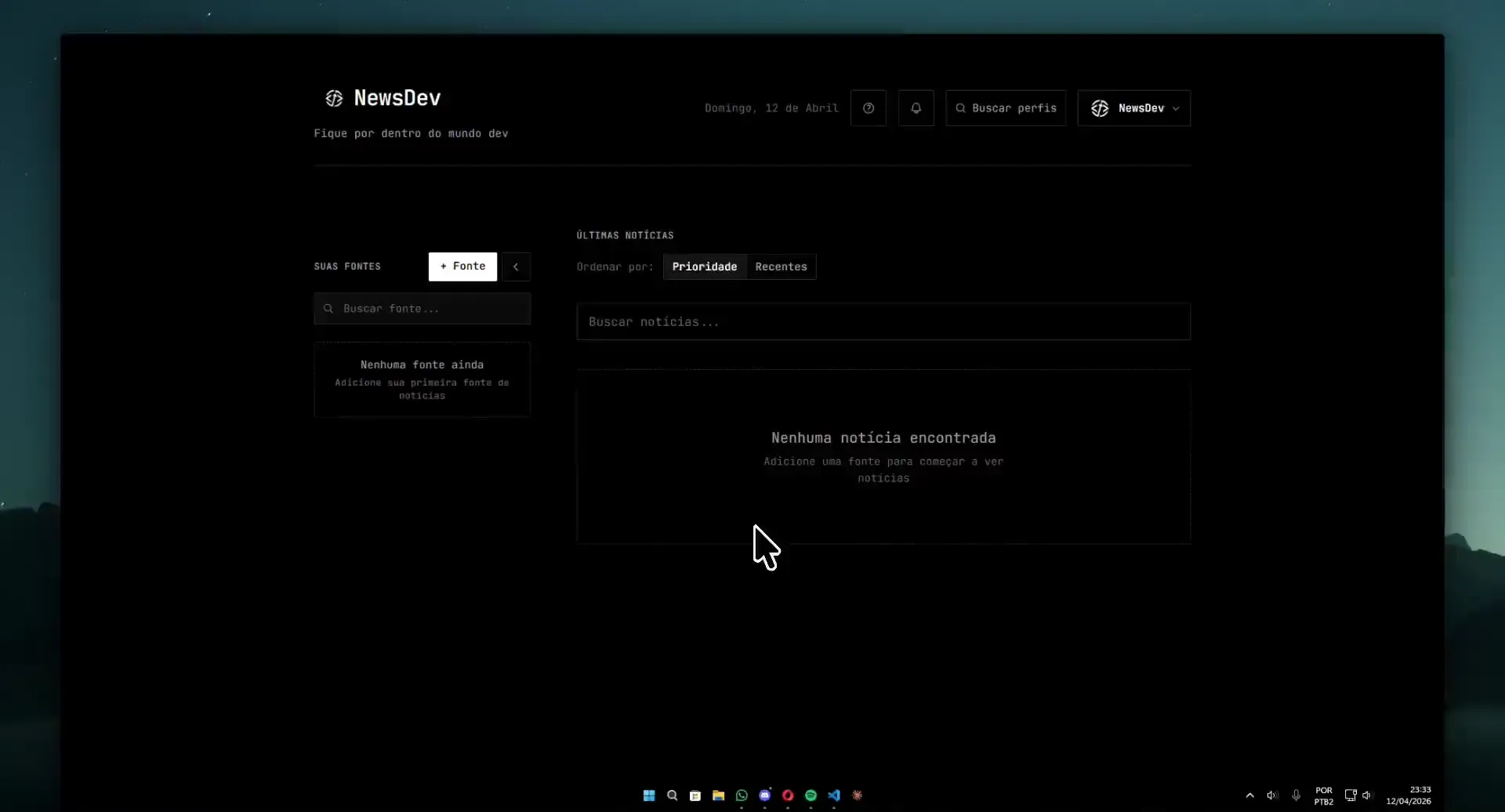Open the network tray icon

click(x=1351, y=796)
